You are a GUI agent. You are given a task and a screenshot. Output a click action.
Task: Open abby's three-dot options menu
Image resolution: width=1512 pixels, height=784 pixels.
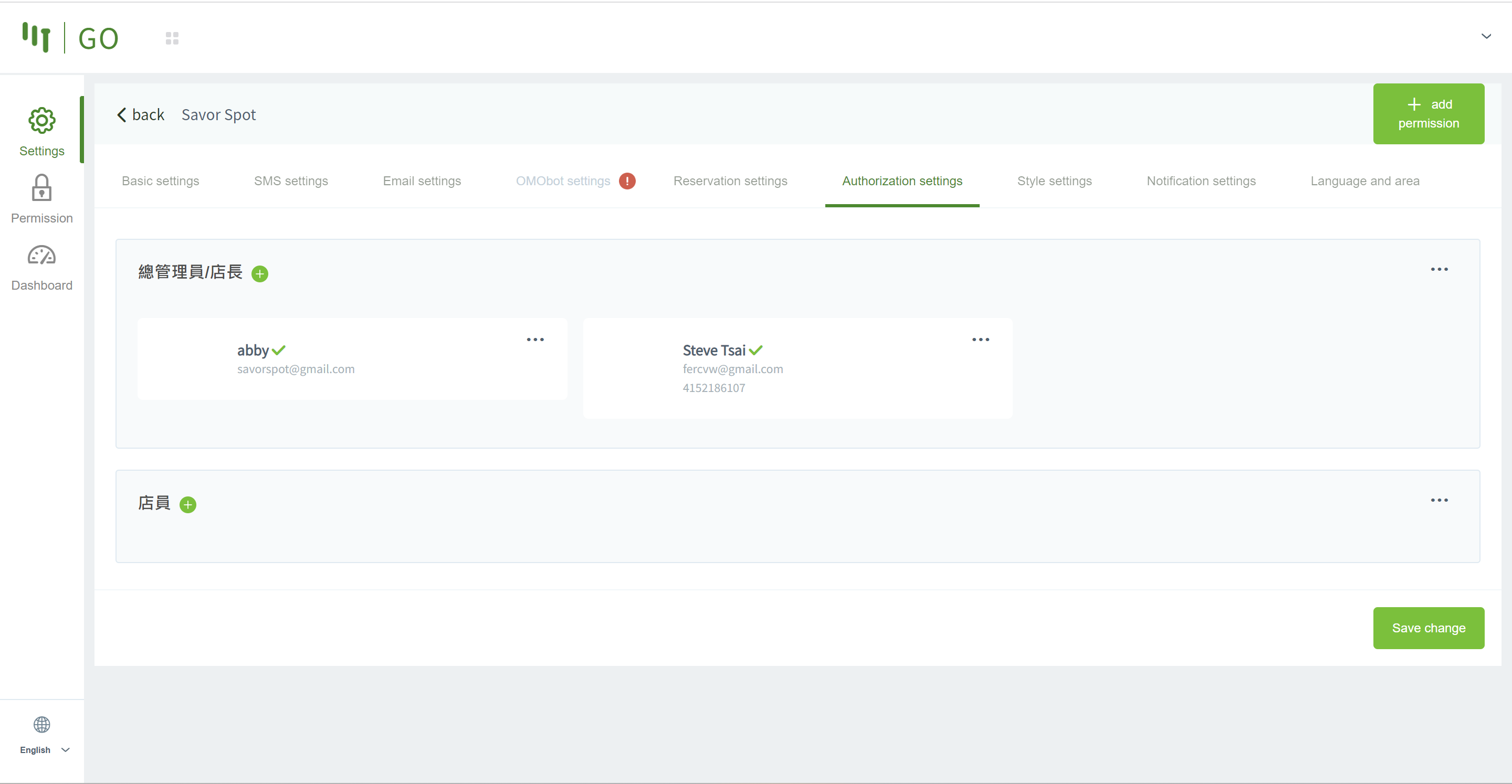pyautogui.click(x=535, y=340)
